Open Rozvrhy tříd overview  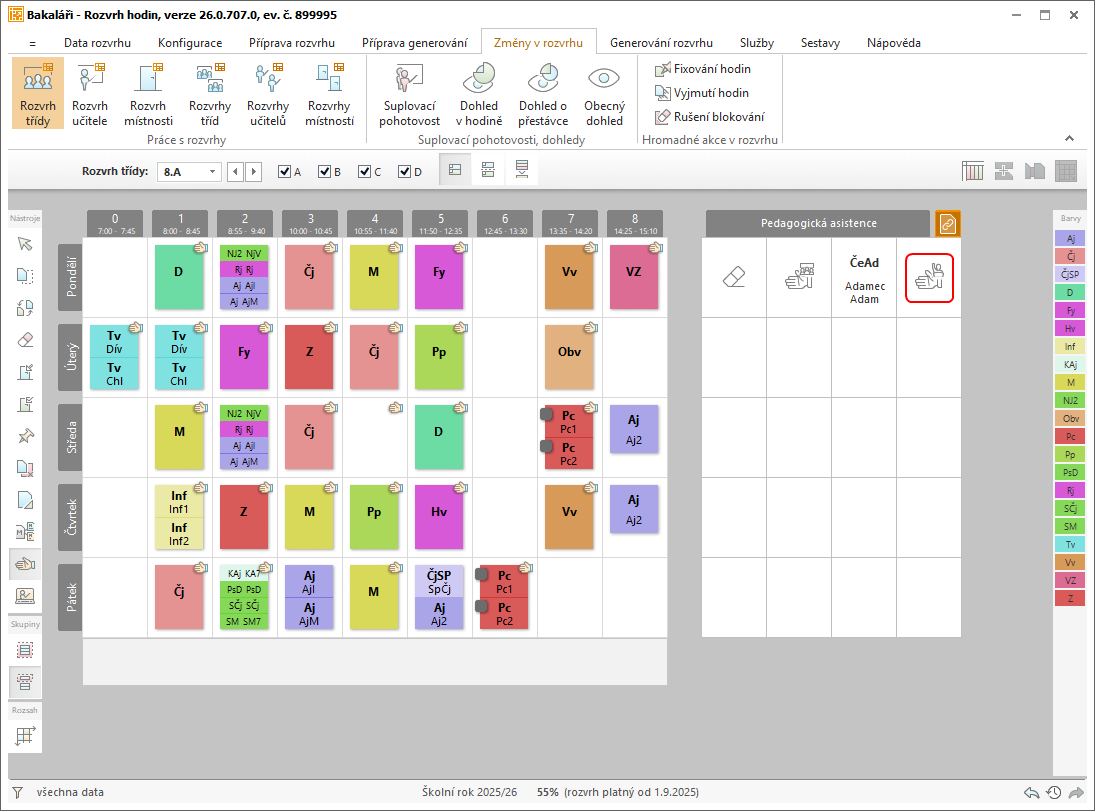coord(210,94)
